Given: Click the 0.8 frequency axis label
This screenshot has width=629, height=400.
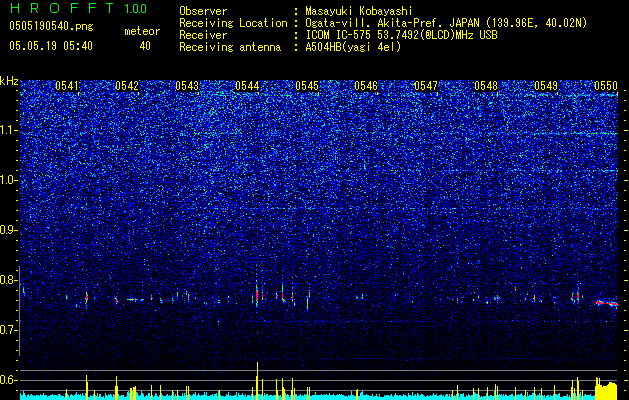Looking at the screenshot, I should pos(8,280).
